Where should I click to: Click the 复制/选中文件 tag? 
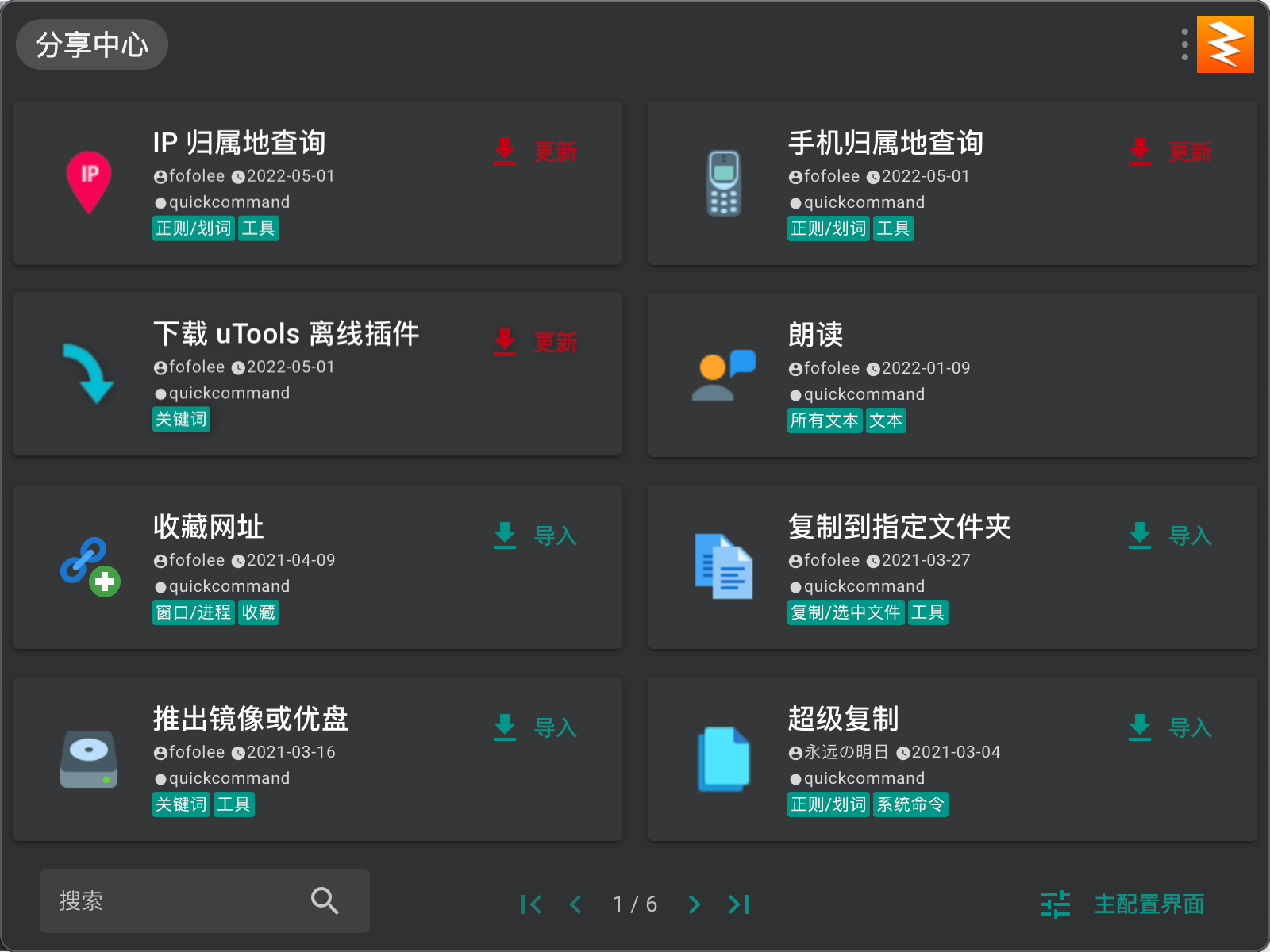click(x=846, y=612)
